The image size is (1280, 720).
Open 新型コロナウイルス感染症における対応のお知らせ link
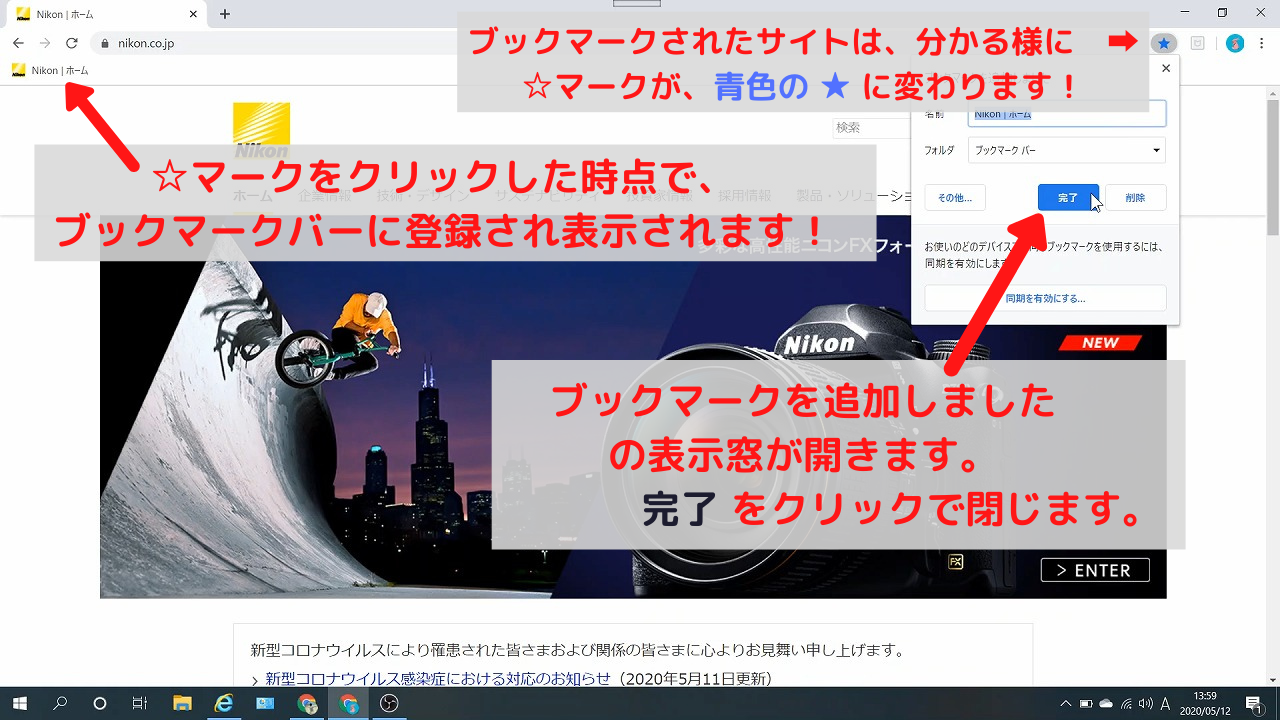click(x=437, y=679)
